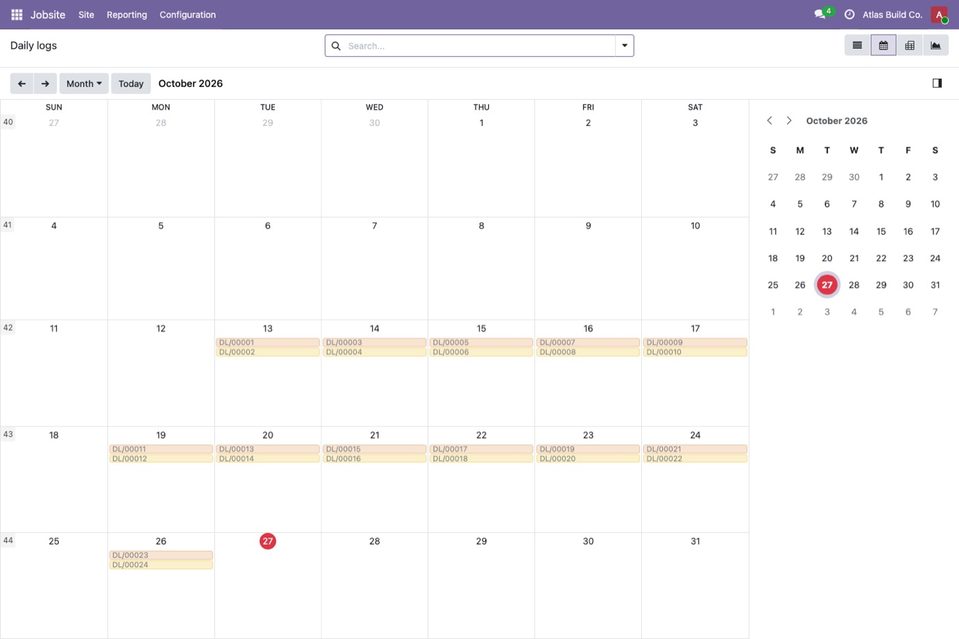Viewport: 959px width, 639px height.
Task: Open daily log DL/00021
Action: click(695, 449)
